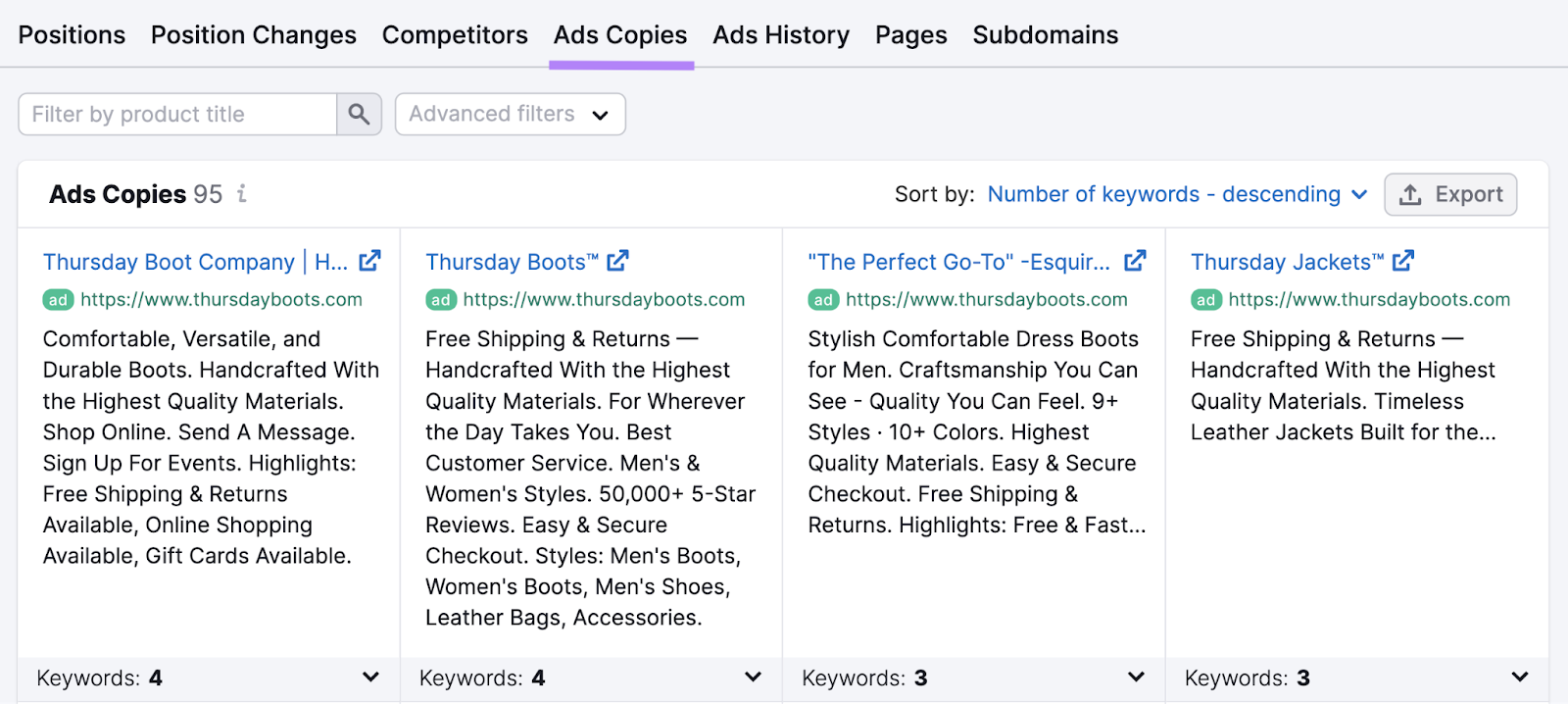Viewport: 1568px width, 704px height.
Task: Click the text "Leather Bags, Accessories."
Action: pyautogui.click(x=563, y=618)
